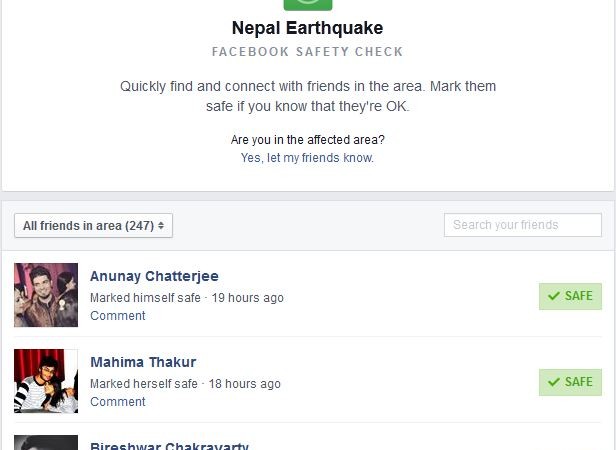616x450 pixels.
Task: Open the All friends in area dropdown
Action: click(94, 226)
